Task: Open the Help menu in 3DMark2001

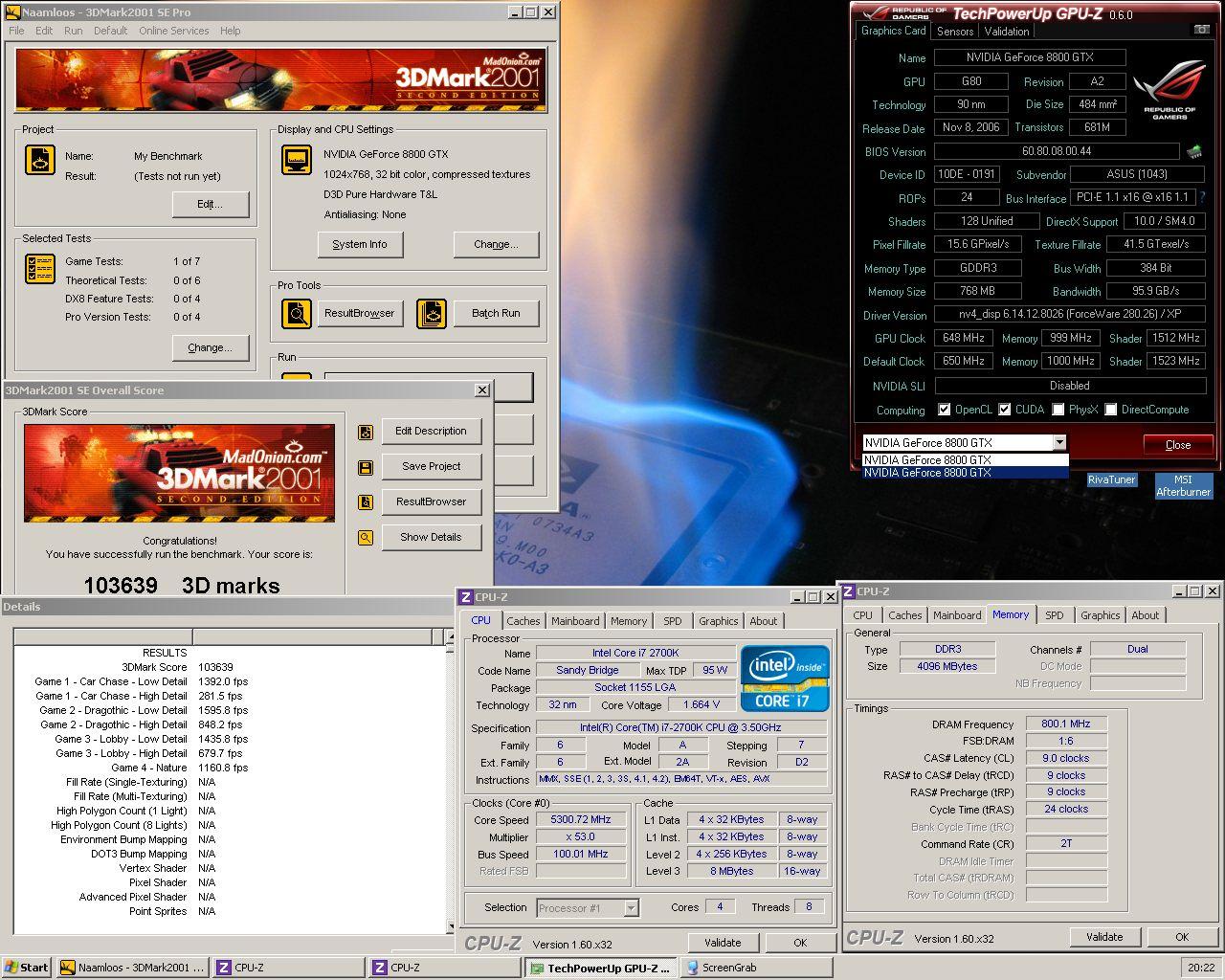Action: click(231, 31)
